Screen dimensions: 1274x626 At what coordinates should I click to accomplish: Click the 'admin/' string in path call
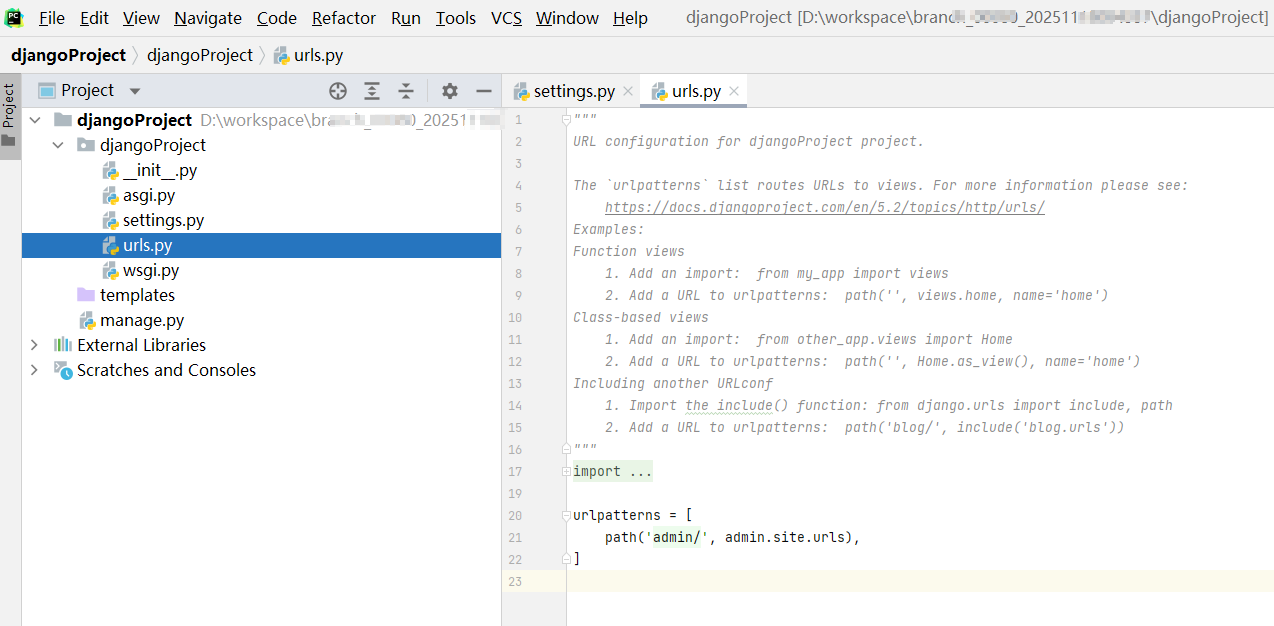pyautogui.click(x=677, y=537)
